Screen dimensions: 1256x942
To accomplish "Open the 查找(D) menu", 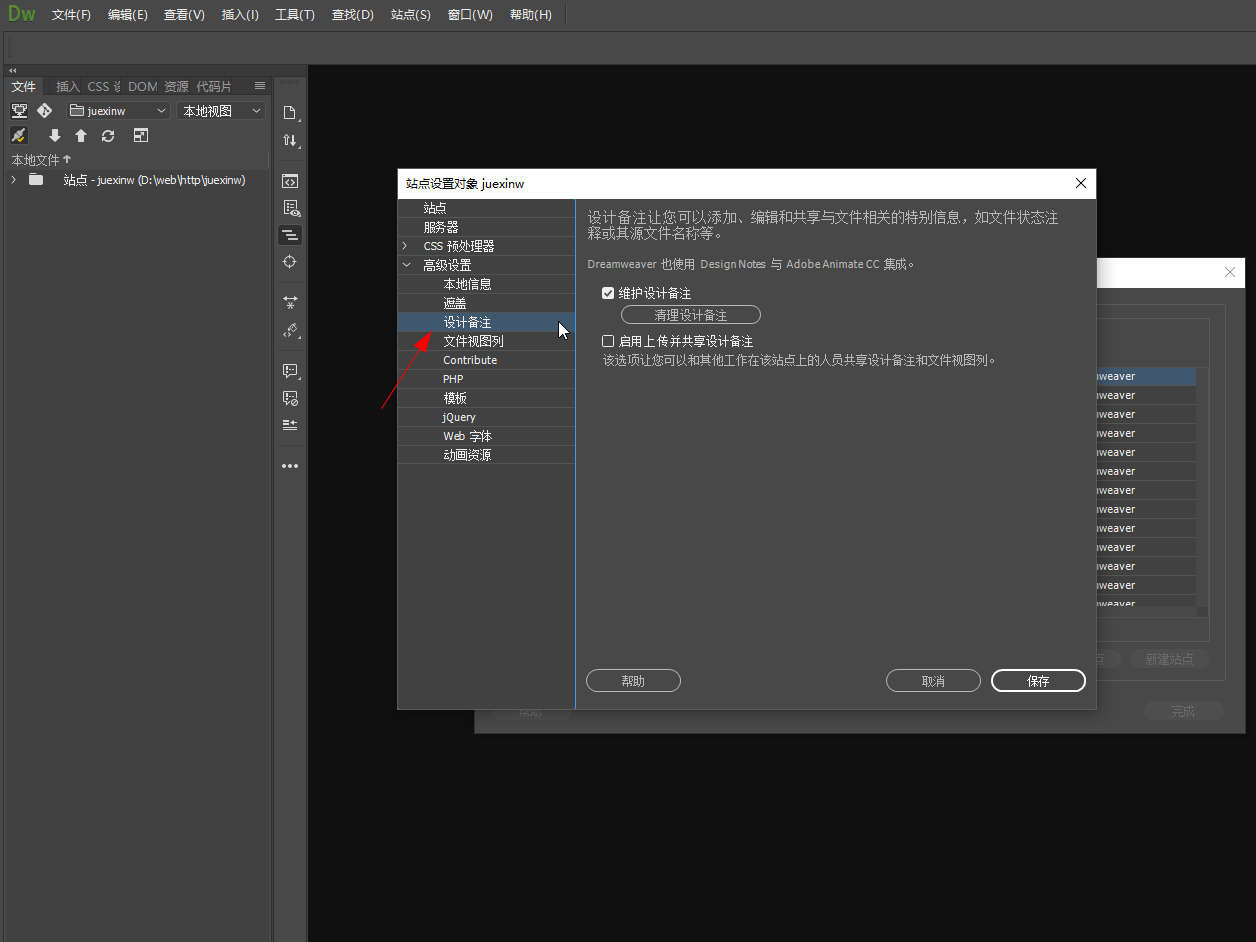I will 352,15.
